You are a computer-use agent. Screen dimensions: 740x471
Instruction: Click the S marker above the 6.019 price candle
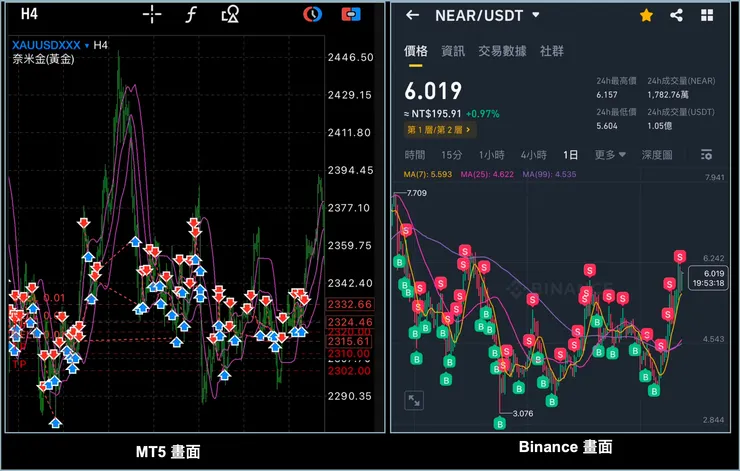coord(680,257)
